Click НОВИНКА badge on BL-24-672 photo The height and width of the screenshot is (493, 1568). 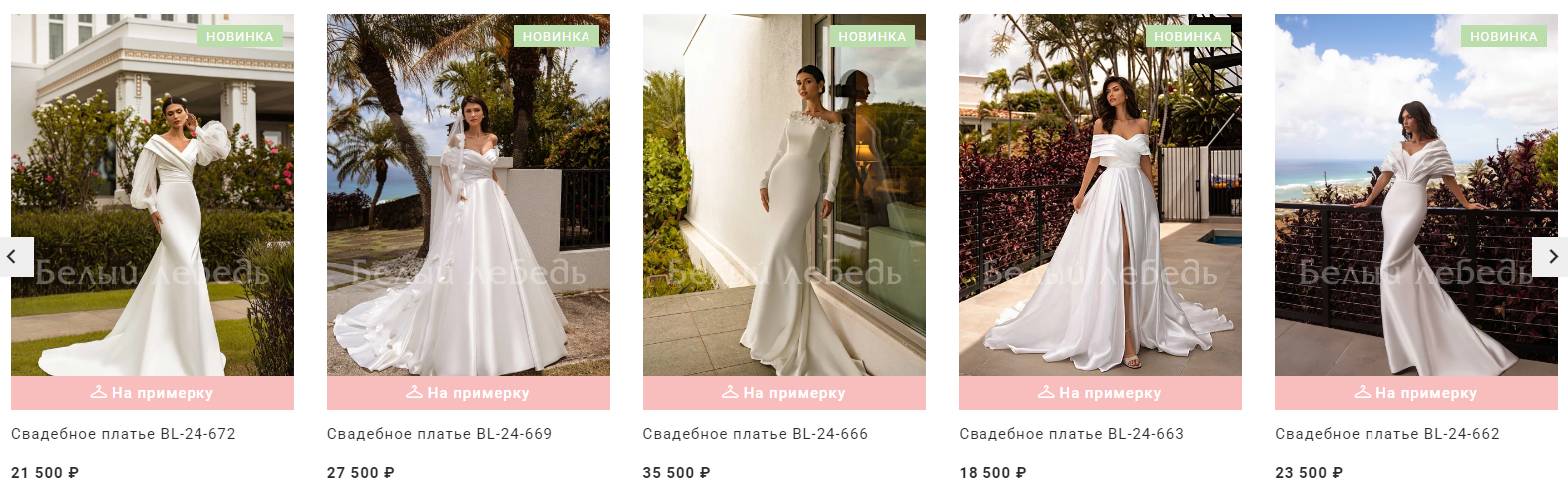(239, 36)
